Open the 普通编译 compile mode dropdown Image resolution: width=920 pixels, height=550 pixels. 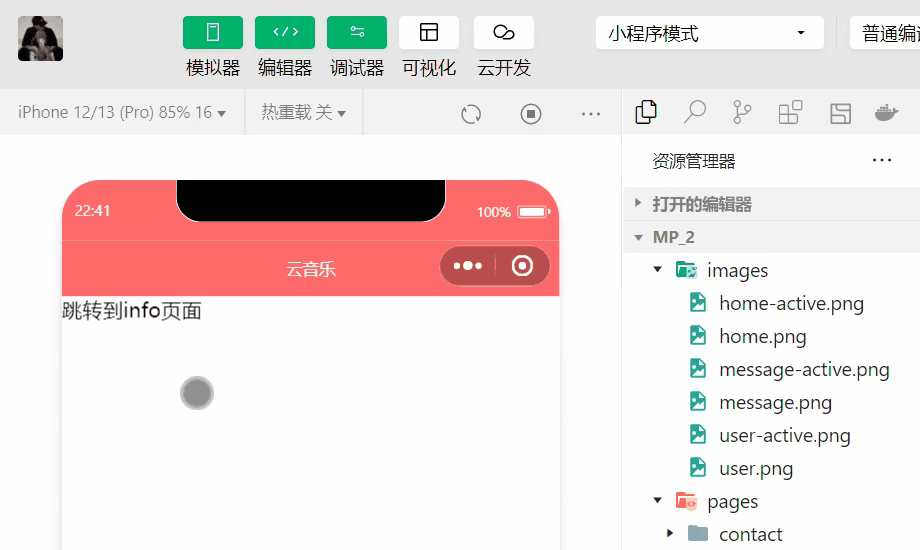tap(885, 33)
